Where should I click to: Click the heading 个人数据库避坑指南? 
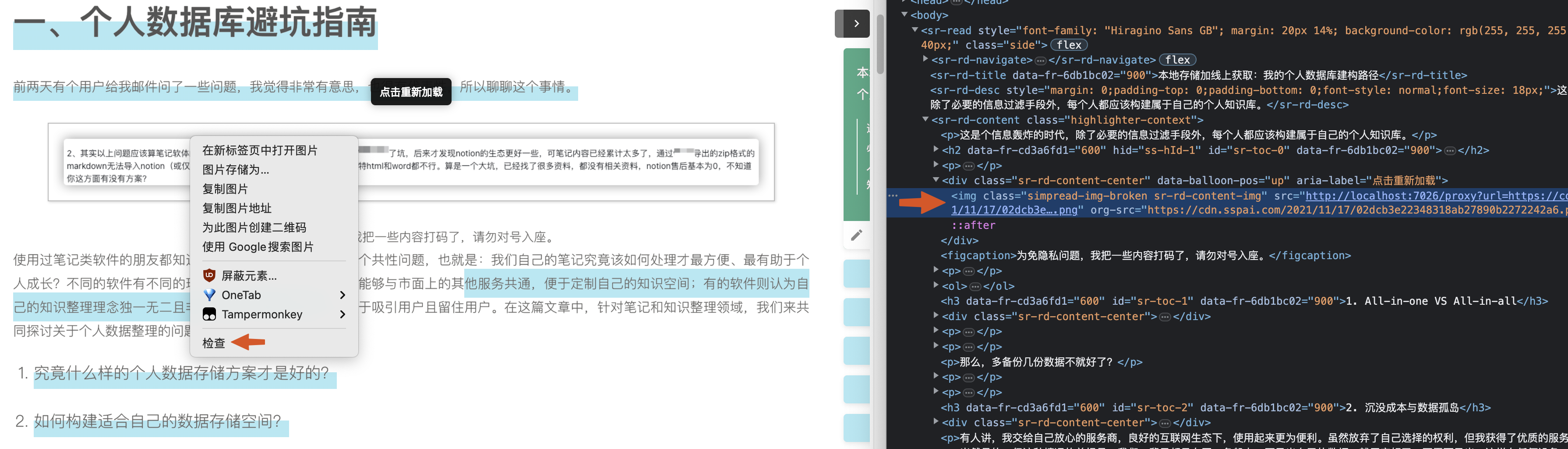(228, 23)
